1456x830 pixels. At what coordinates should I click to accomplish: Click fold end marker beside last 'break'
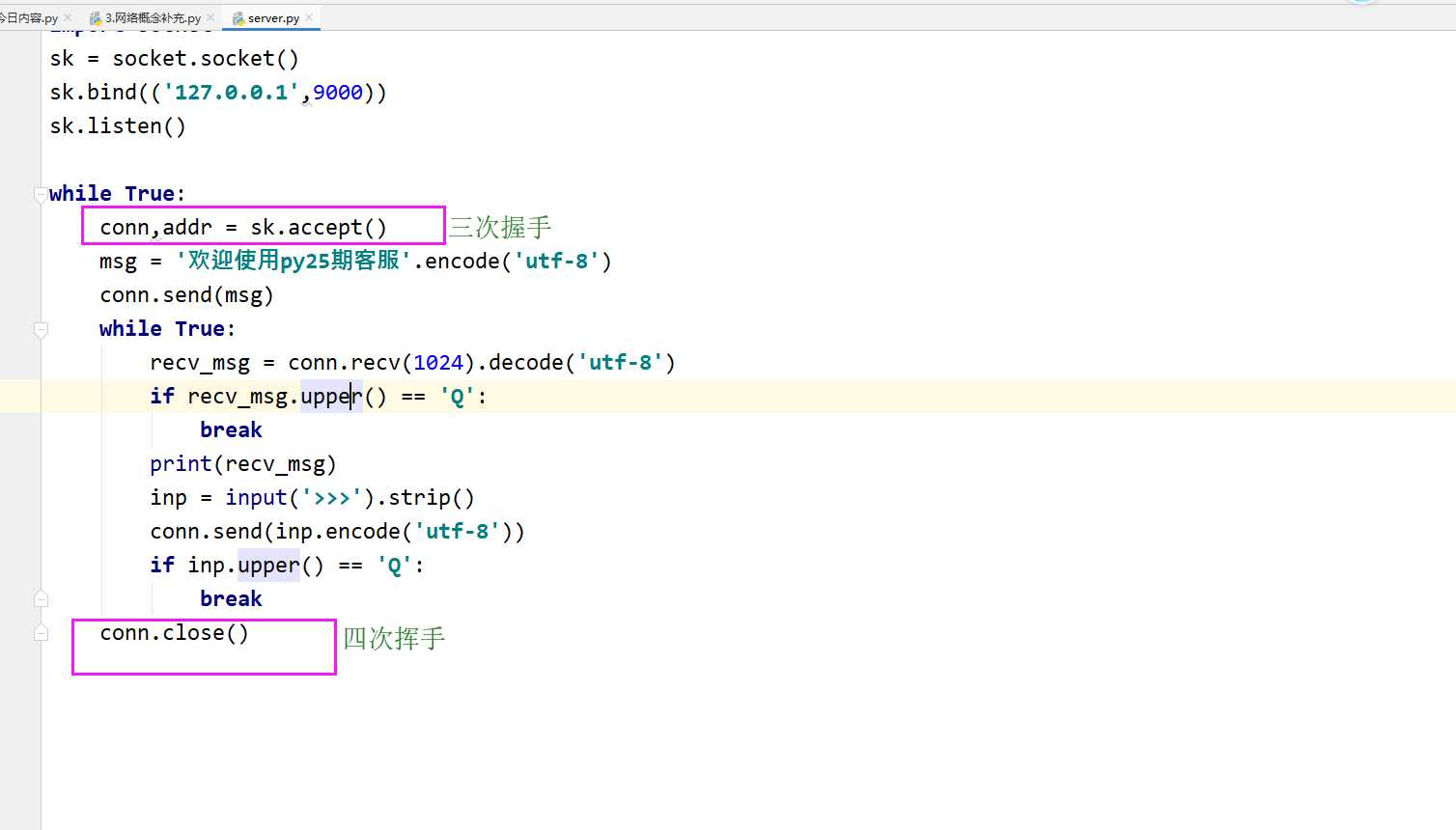click(41, 599)
